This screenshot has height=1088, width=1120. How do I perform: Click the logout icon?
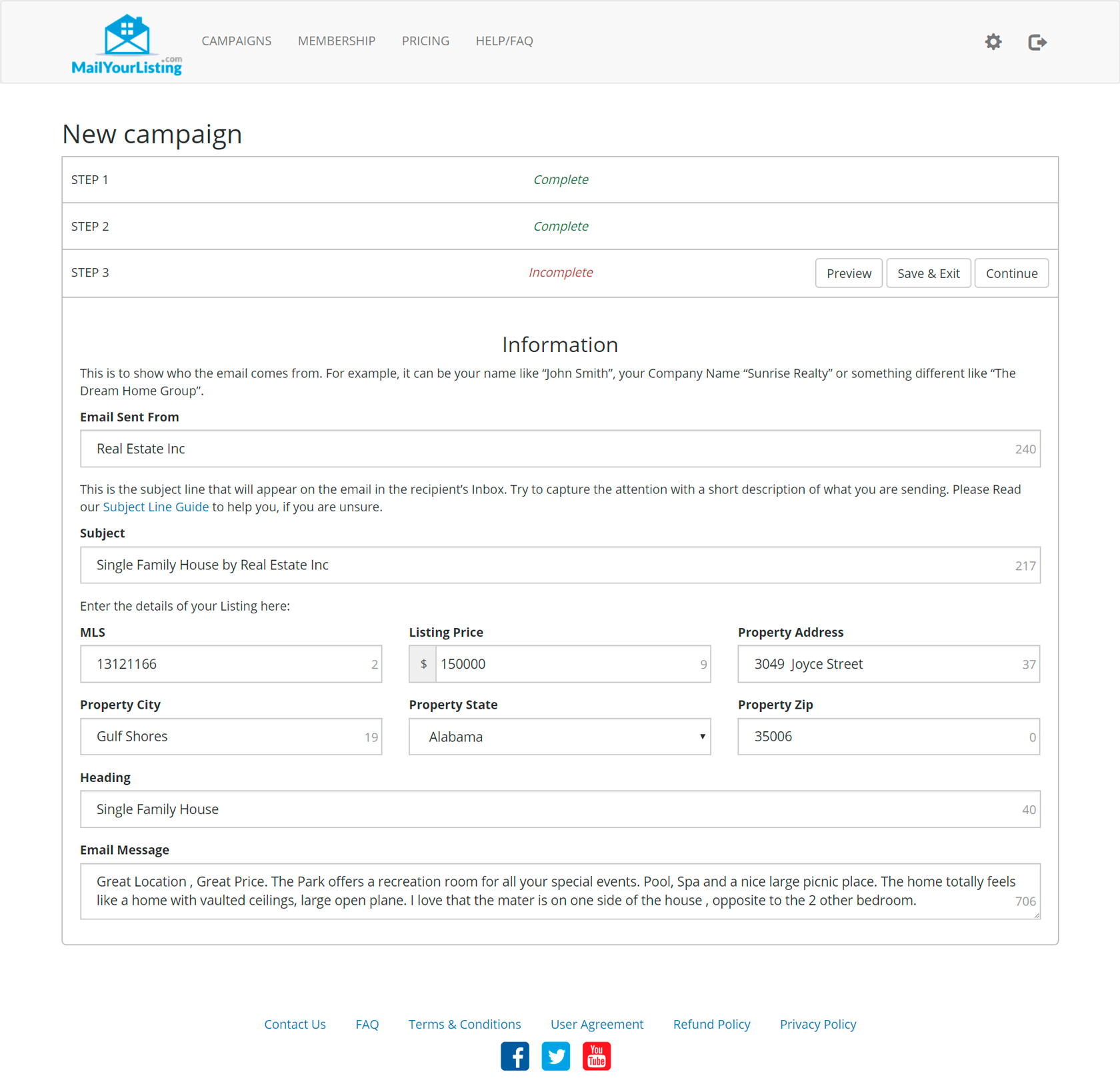pyautogui.click(x=1037, y=42)
